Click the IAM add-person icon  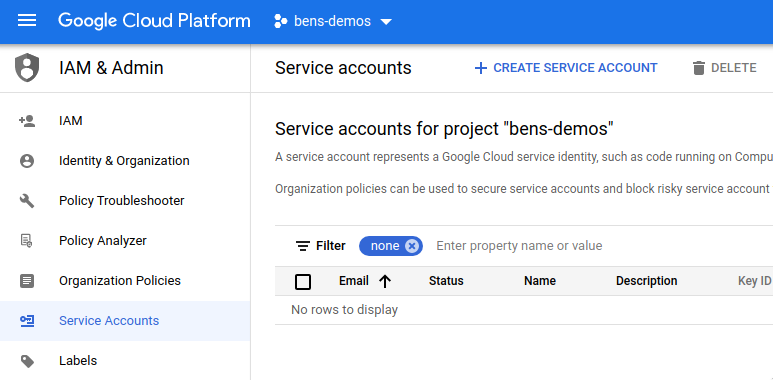tap(27, 121)
